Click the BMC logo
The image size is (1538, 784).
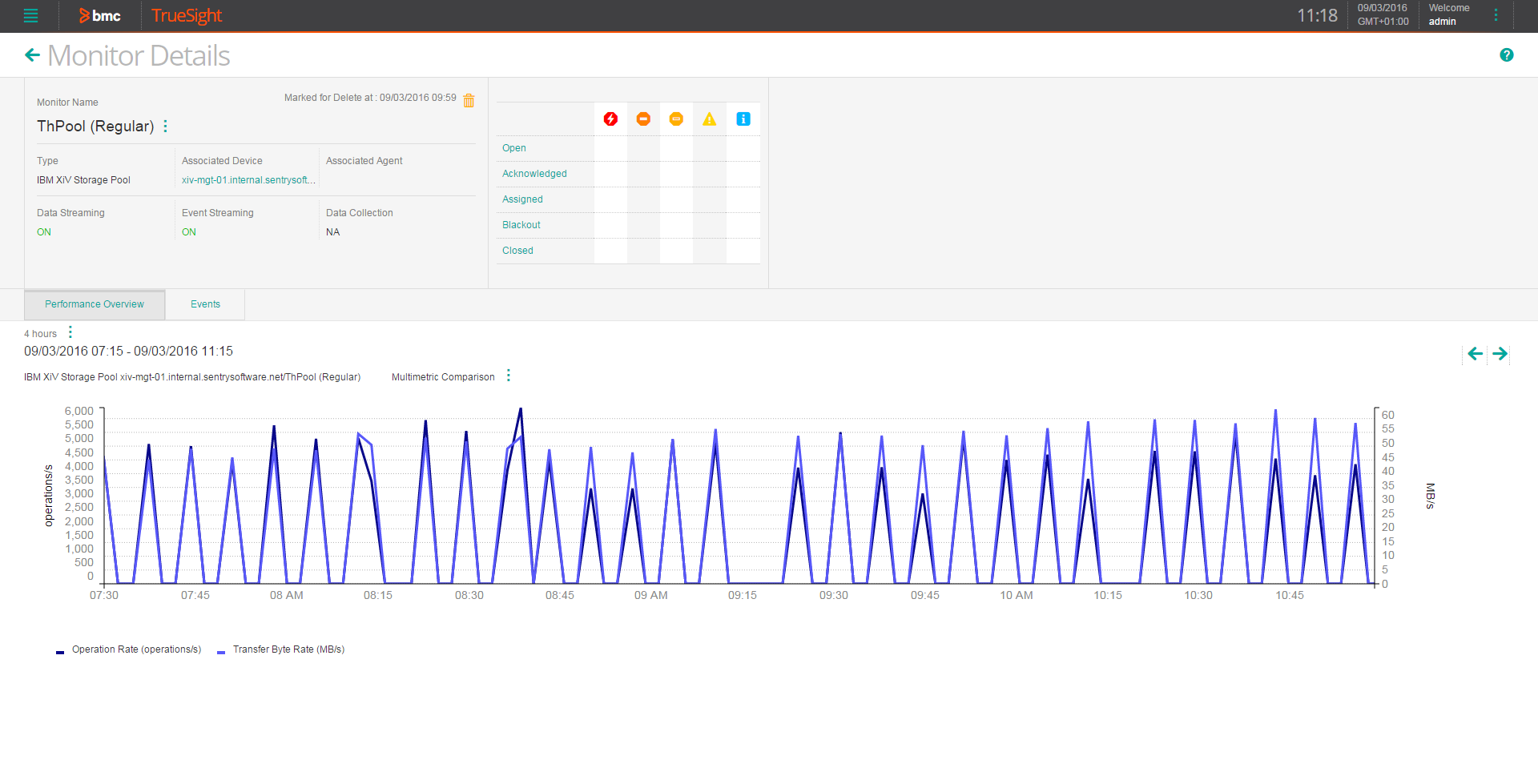(99, 16)
